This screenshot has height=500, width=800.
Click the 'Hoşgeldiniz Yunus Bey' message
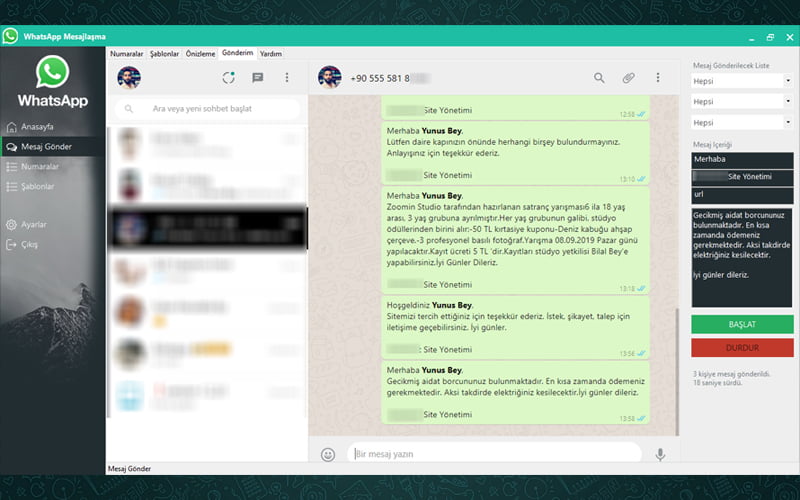tap(515, 327)
